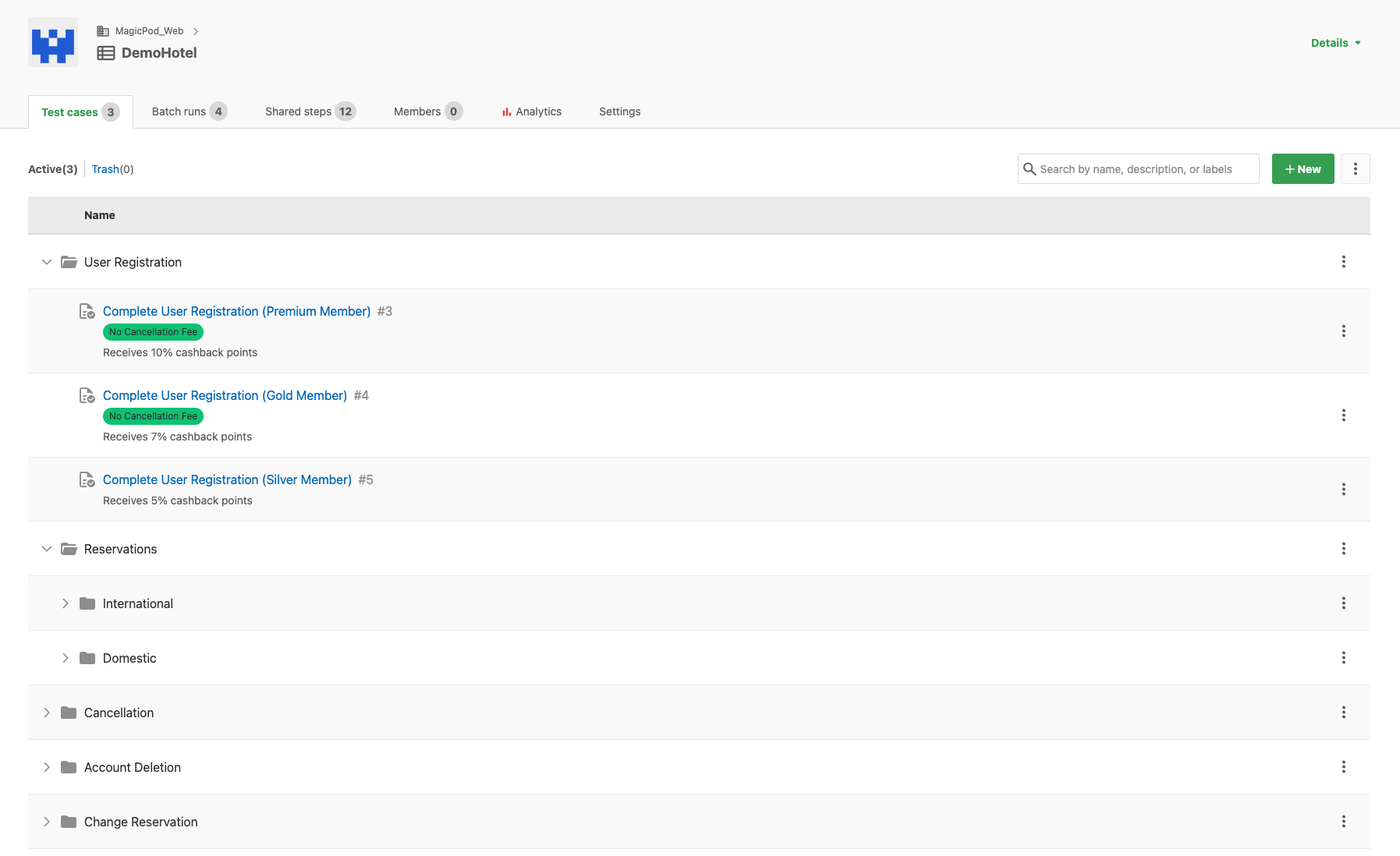The height and width of the screenshot is (856, 1400).
Task: Click the Analytics bar chart icon
Action: coord(507,111)
